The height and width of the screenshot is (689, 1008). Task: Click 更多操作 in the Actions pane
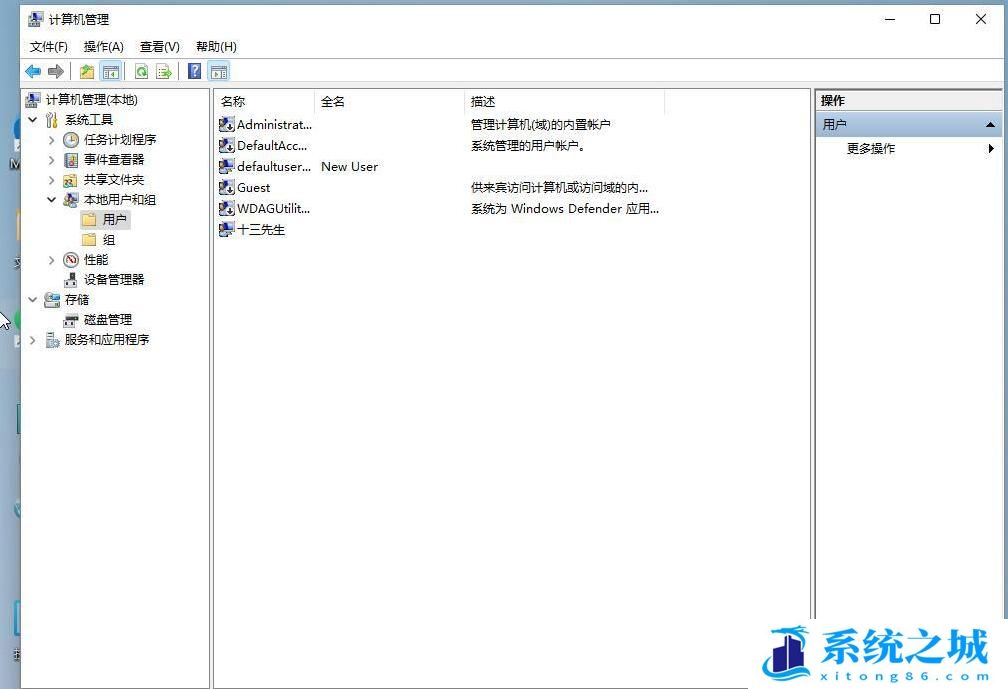coord(870,149)
